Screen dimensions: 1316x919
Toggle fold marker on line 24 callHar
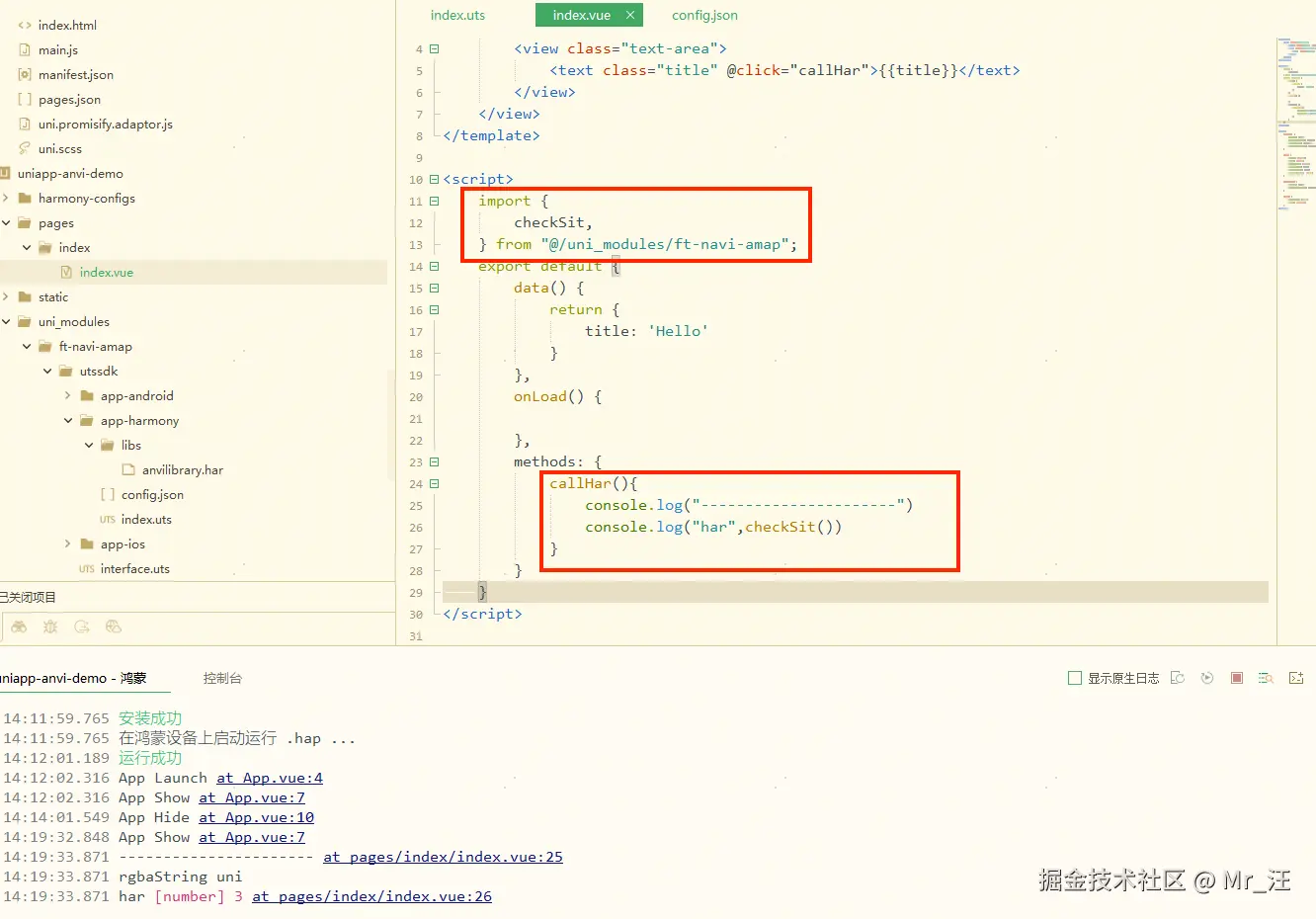tap(434, 483)
